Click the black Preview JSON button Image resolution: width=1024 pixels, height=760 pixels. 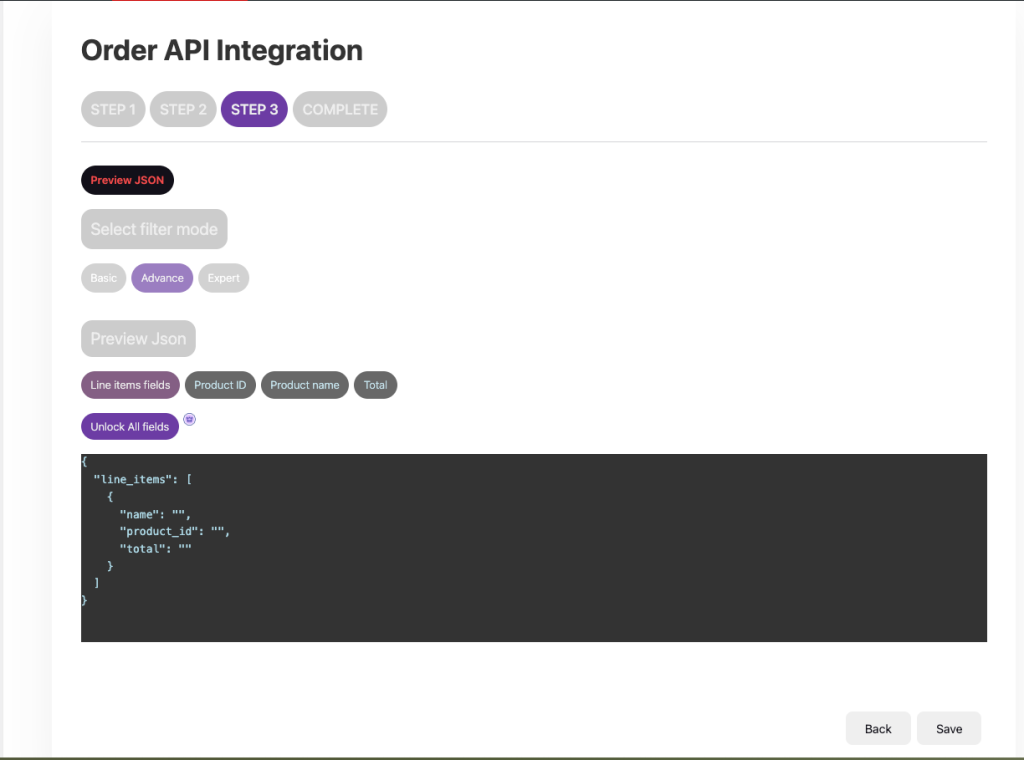[x=127, y=180]
